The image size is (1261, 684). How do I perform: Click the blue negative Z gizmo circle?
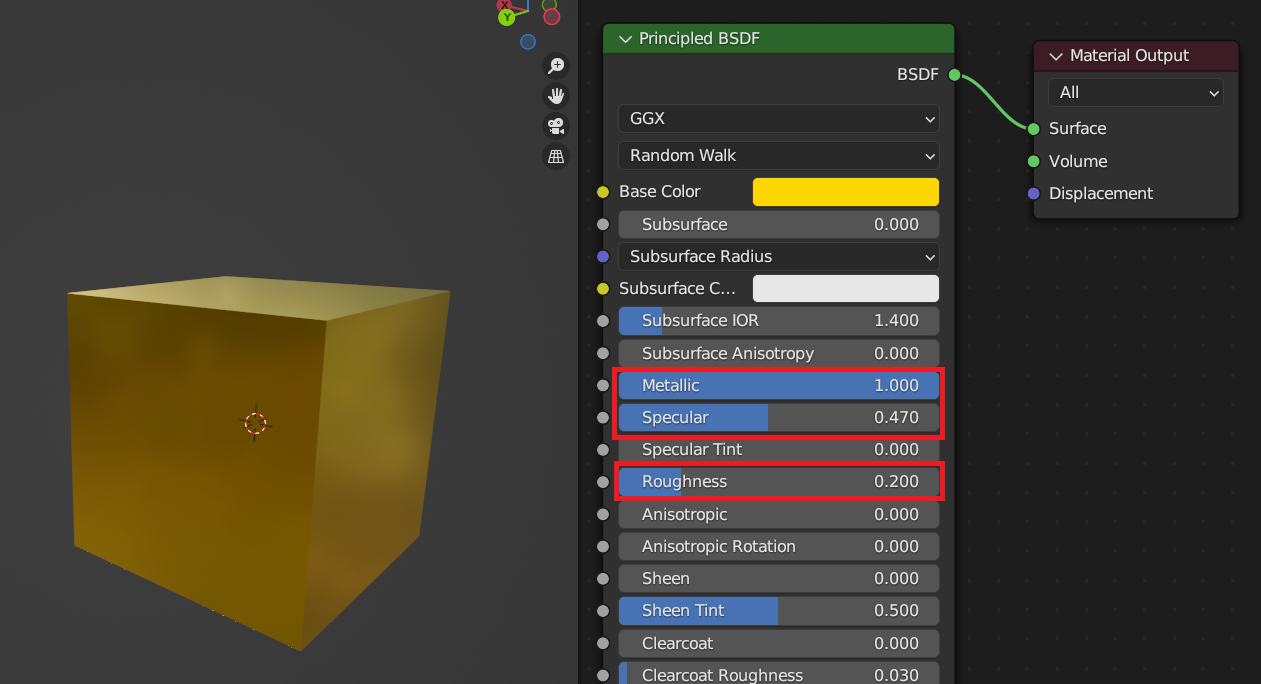tap(528, 42)
